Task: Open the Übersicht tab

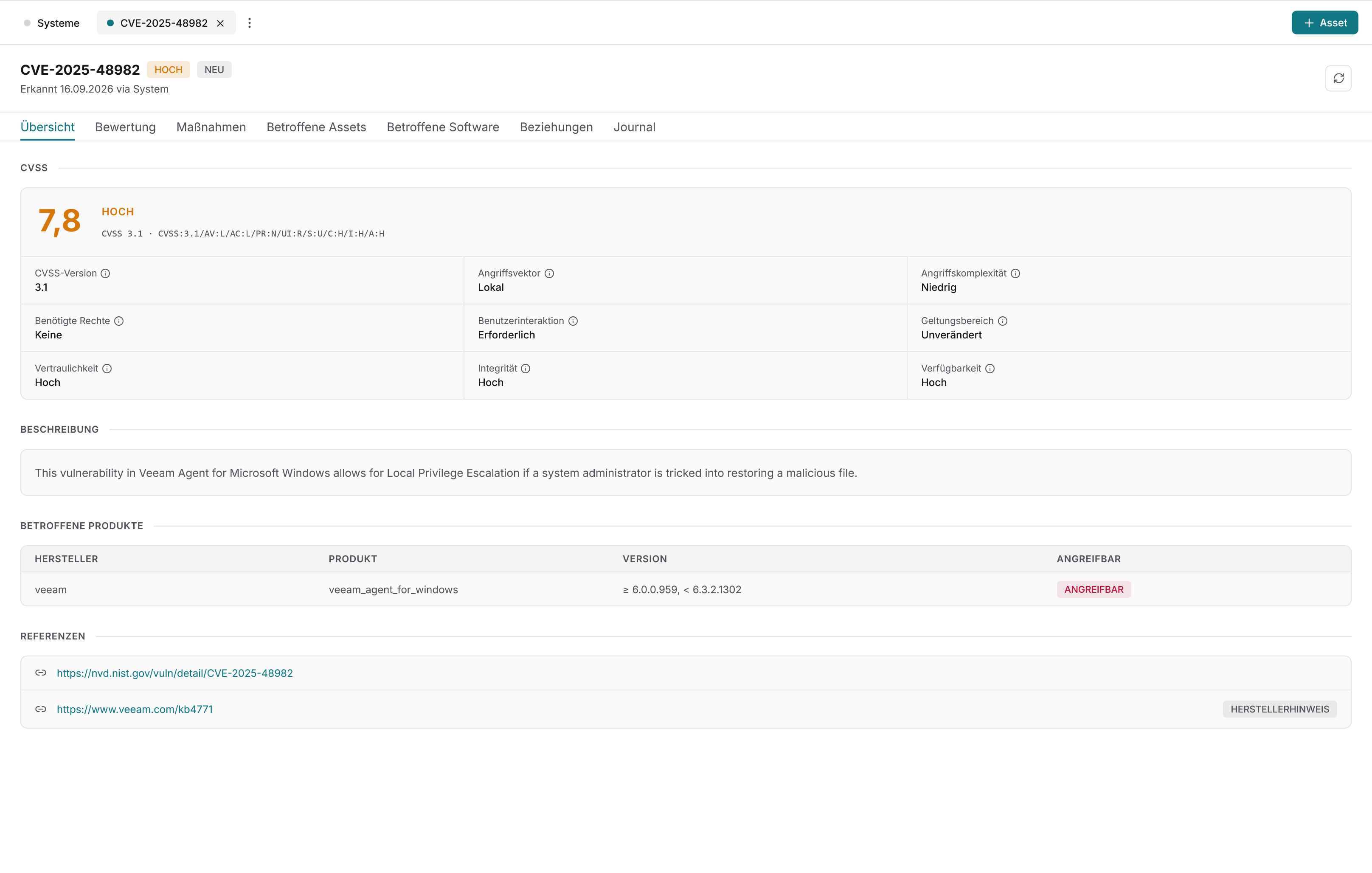Action: point(47,127)
